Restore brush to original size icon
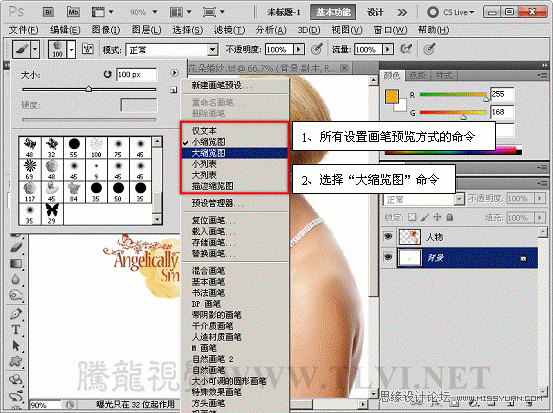Viewport: 553px width, 413px height. tap(107, 74)
